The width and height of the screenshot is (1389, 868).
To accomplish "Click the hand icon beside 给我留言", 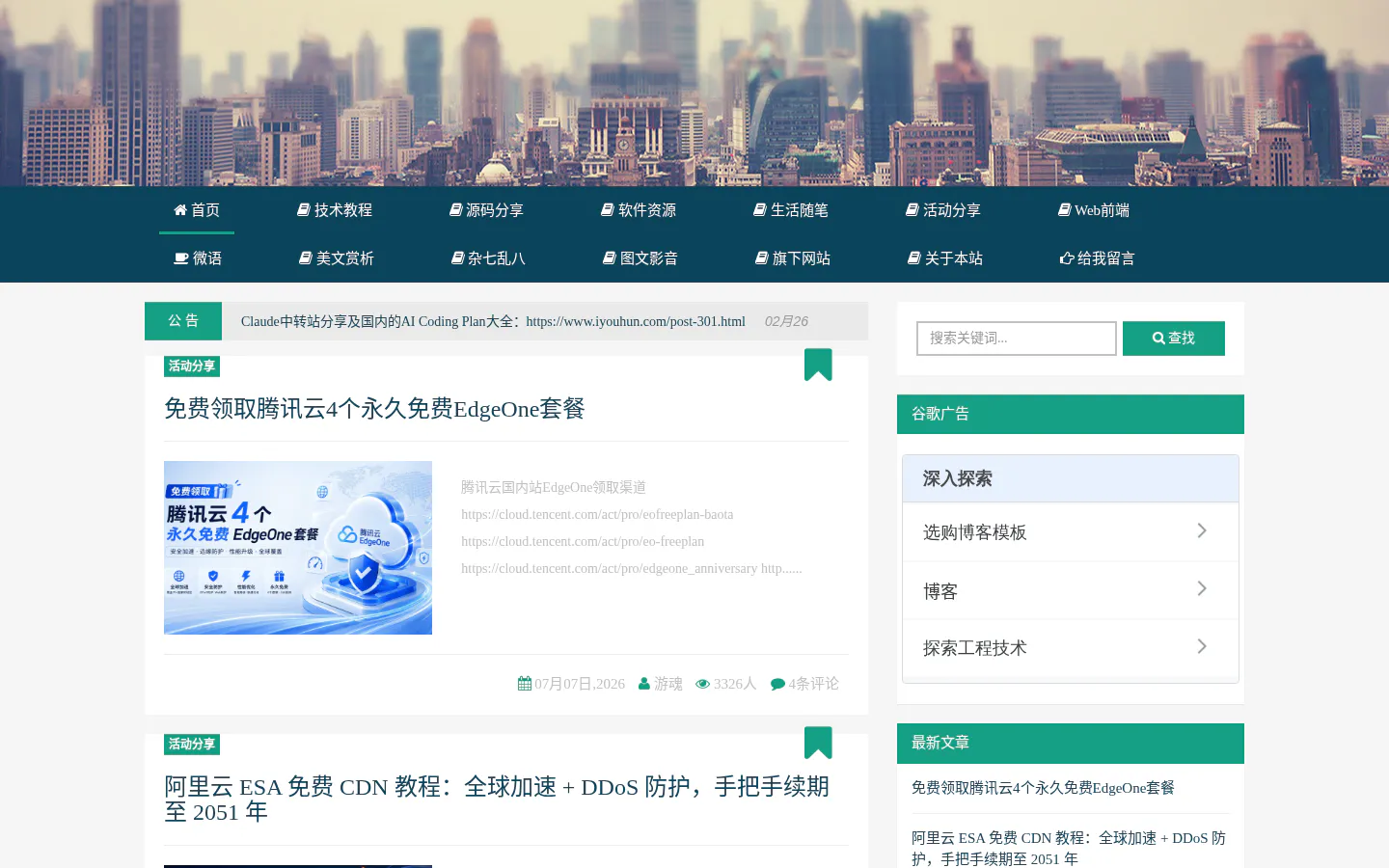I will point(1067,258).
